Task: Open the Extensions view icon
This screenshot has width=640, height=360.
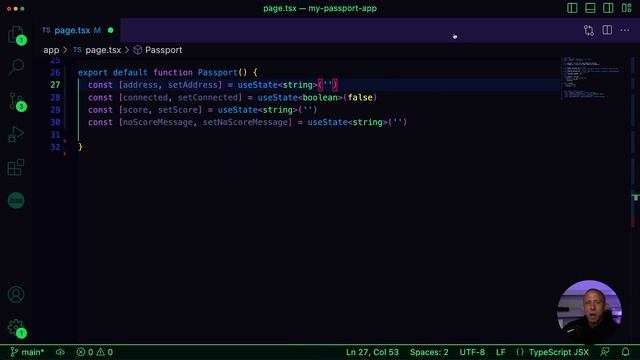Action: pos(16,167)
